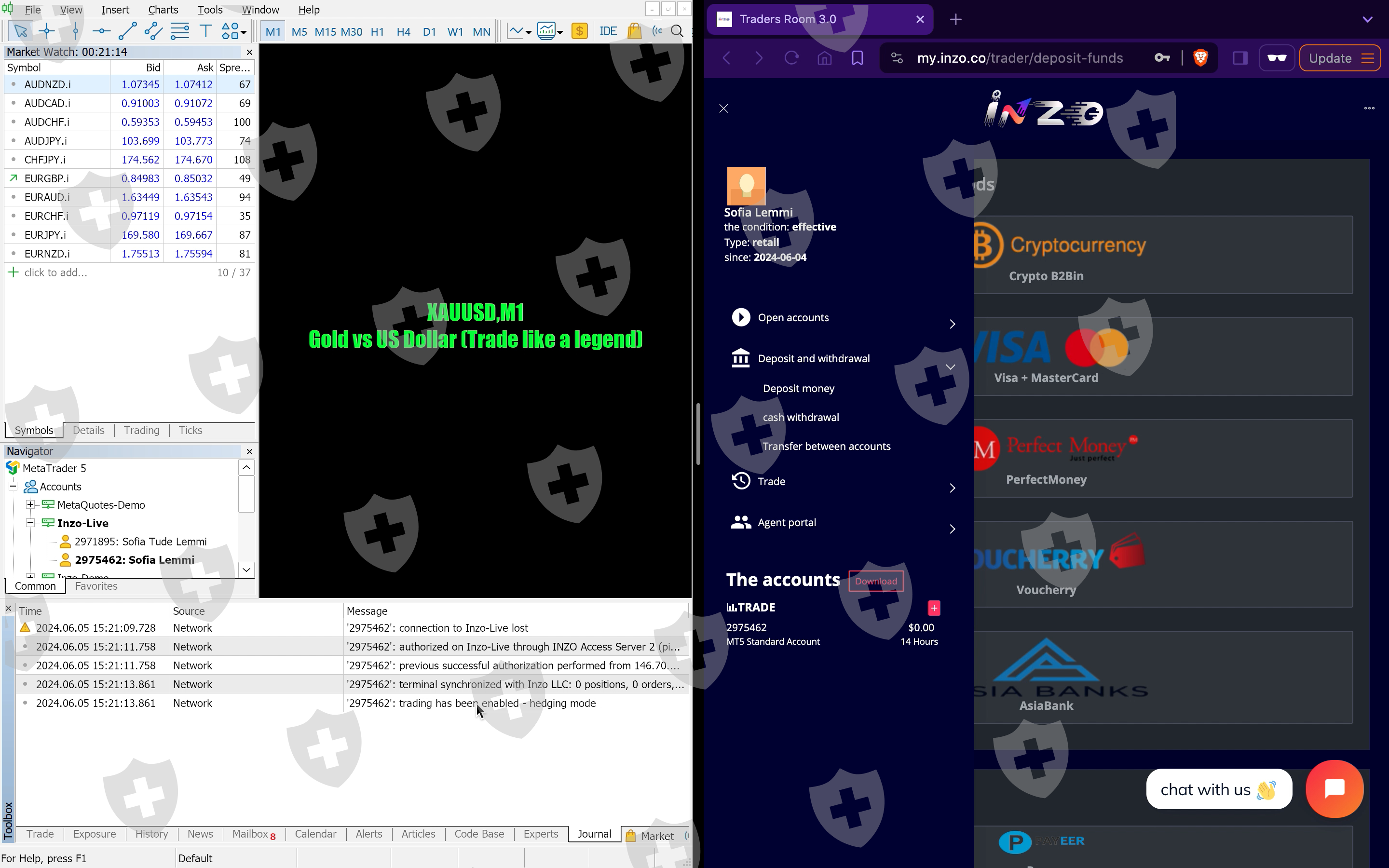Open the cash withdrawal link
The height and width of the screenshot is (868, 1389).
click(x=801, y=417)
